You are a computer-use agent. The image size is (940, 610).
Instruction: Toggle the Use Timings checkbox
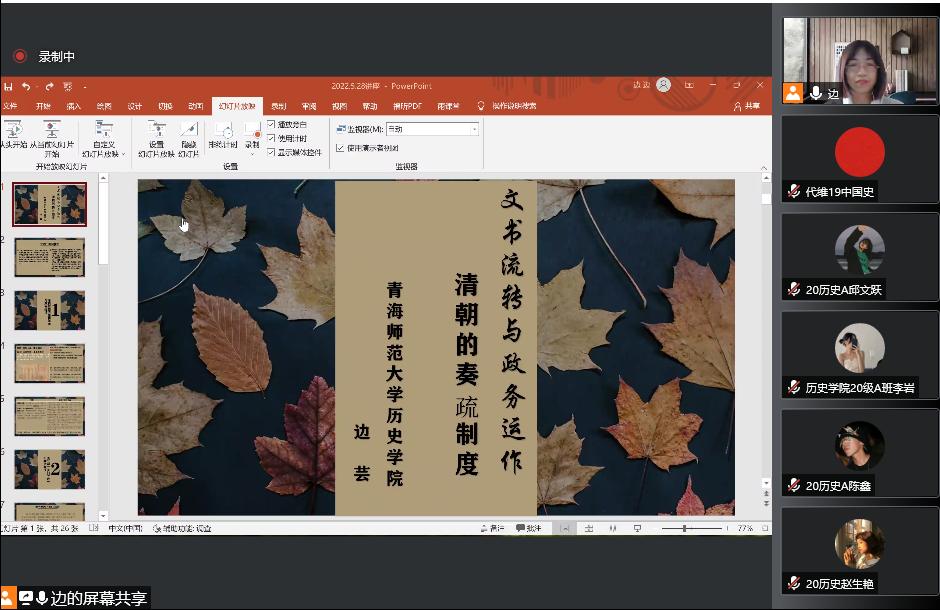(x=271, y=138)
